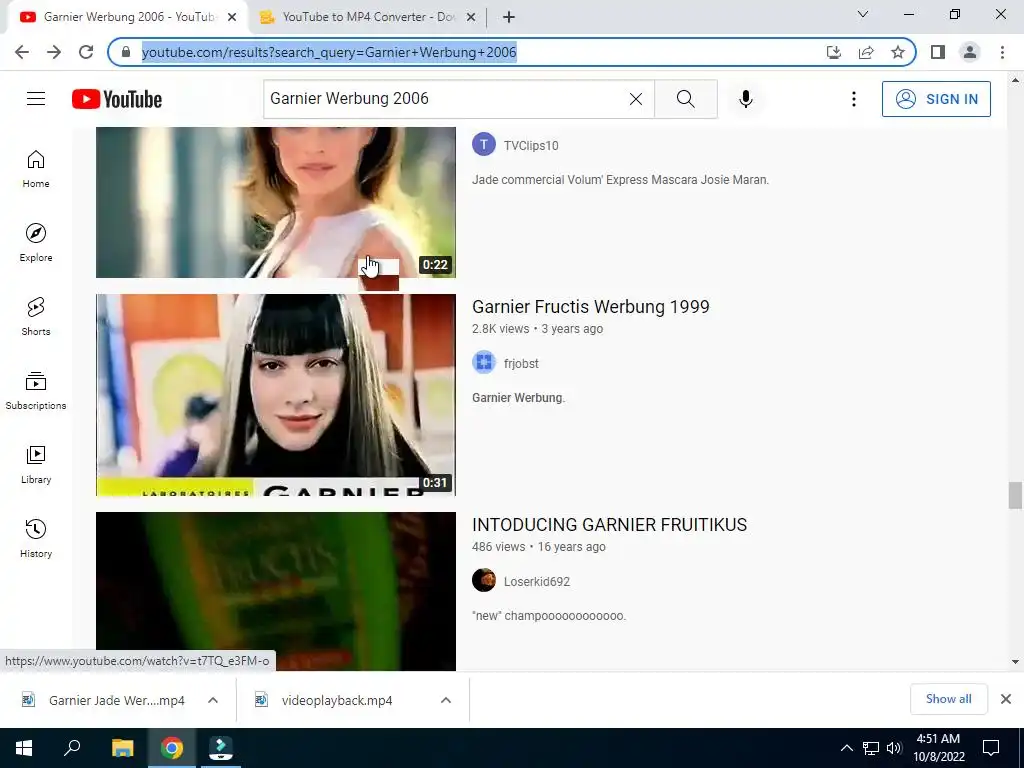Go forward with browser forward arrow
Image resolution: width=1024 pixels, height=768 pixels.
[x=54, y=52]
